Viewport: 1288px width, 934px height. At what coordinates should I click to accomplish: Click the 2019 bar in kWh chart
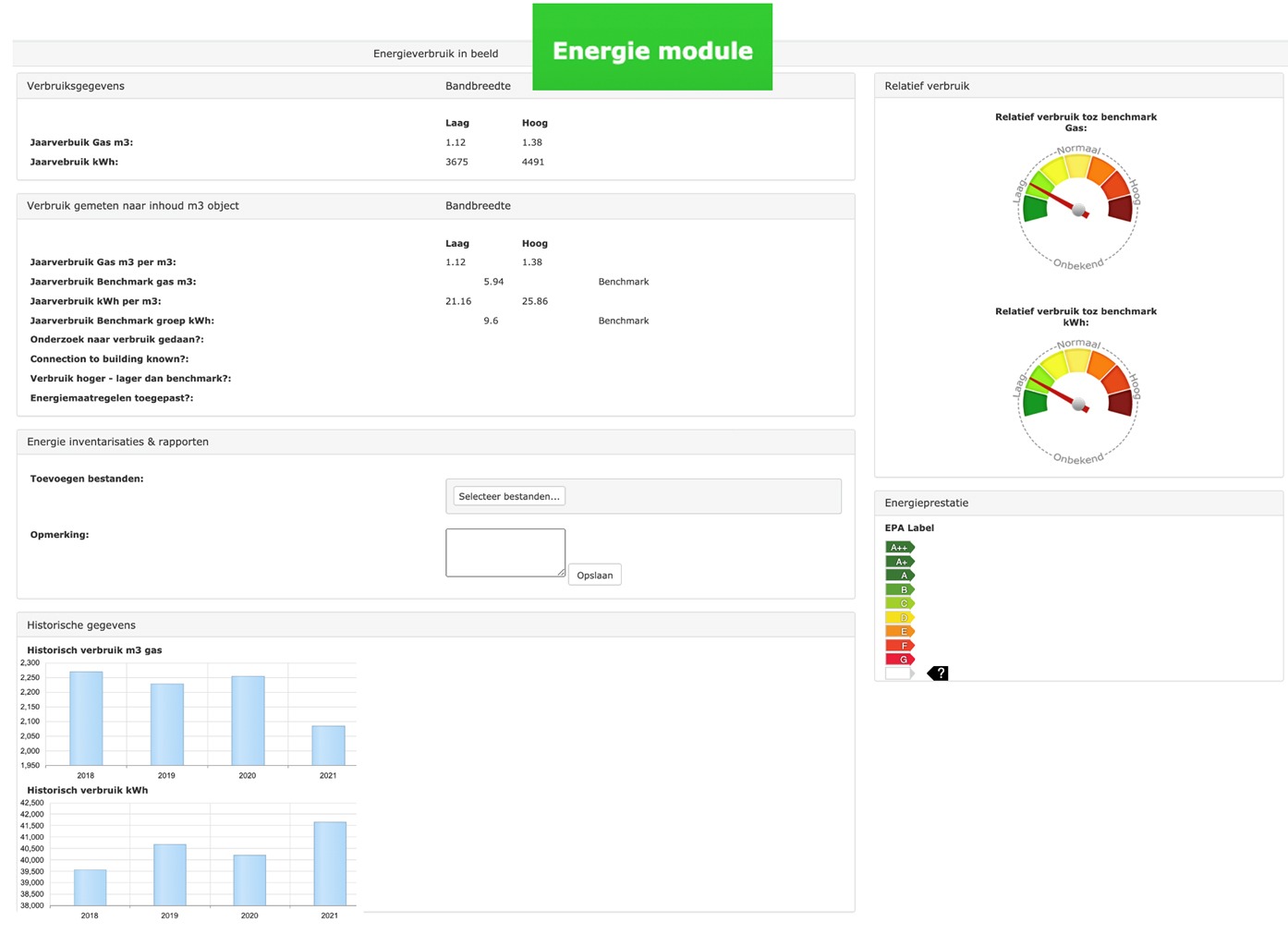click(x=169, y=874)
